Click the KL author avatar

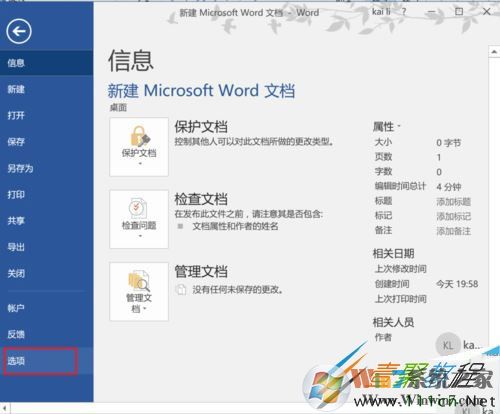[x=448, y=345]
